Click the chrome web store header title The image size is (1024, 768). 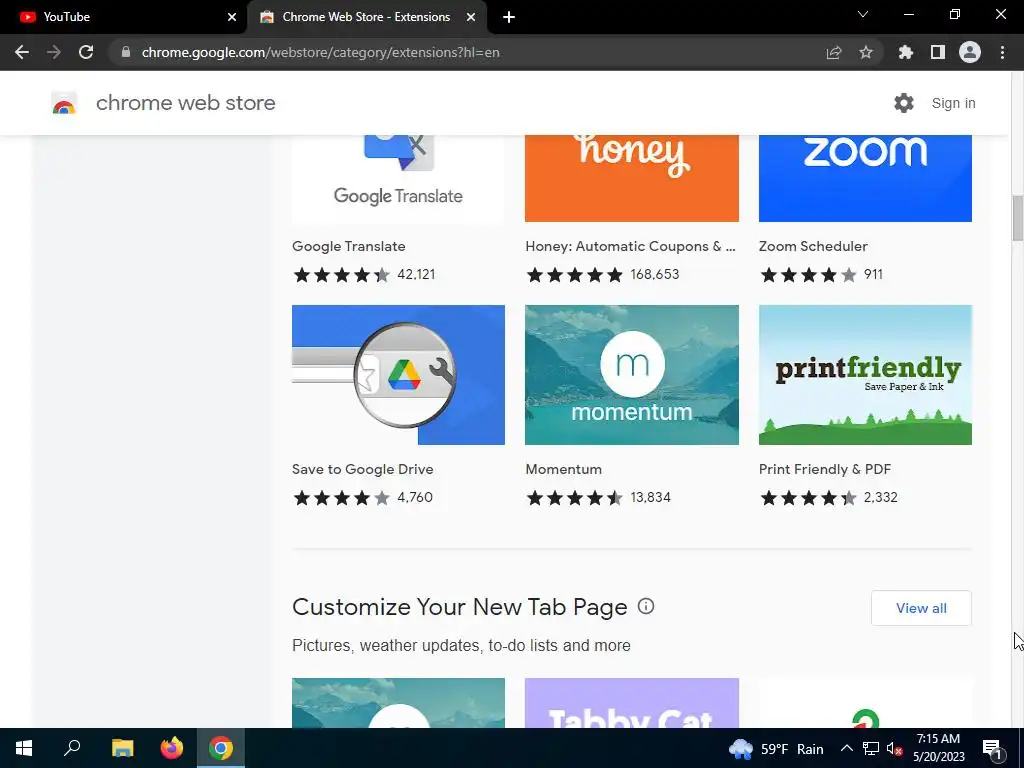click(x=185, y=103)
